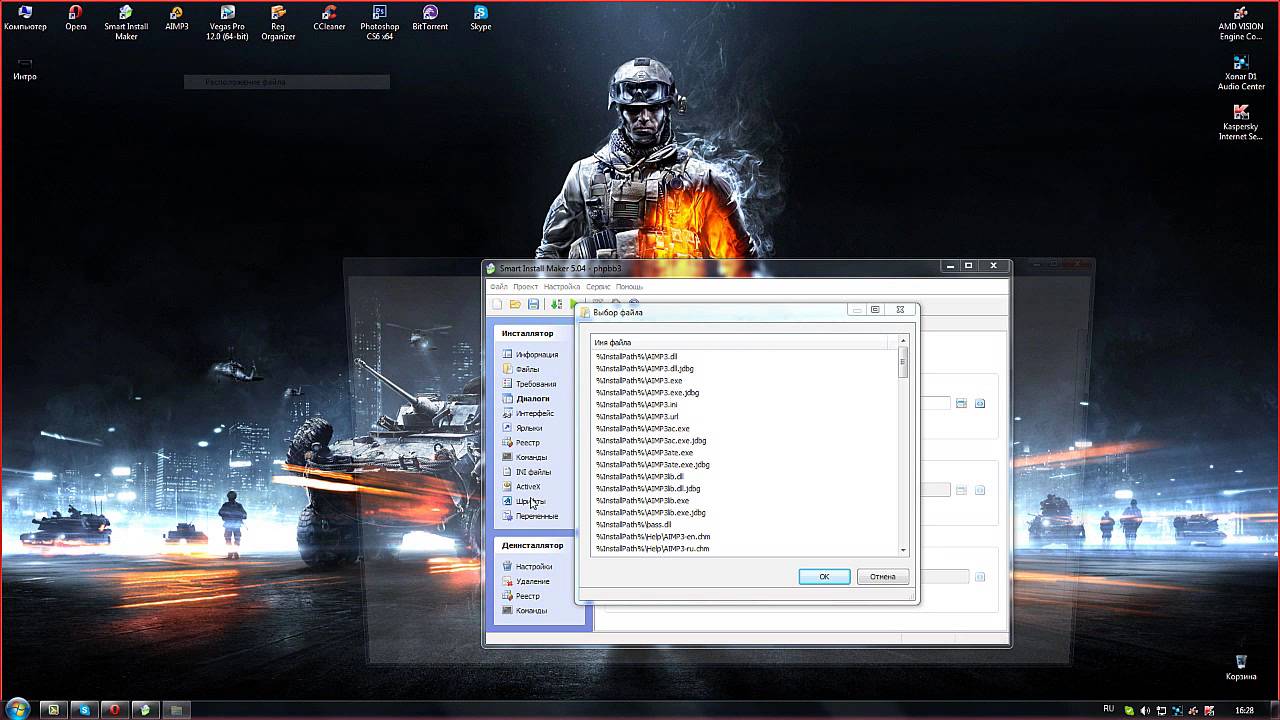Image resolution: width=1280 pixels, height=720 pixels.
Task: Open the Переменные section in sidebar
Action: pos(531,516)
